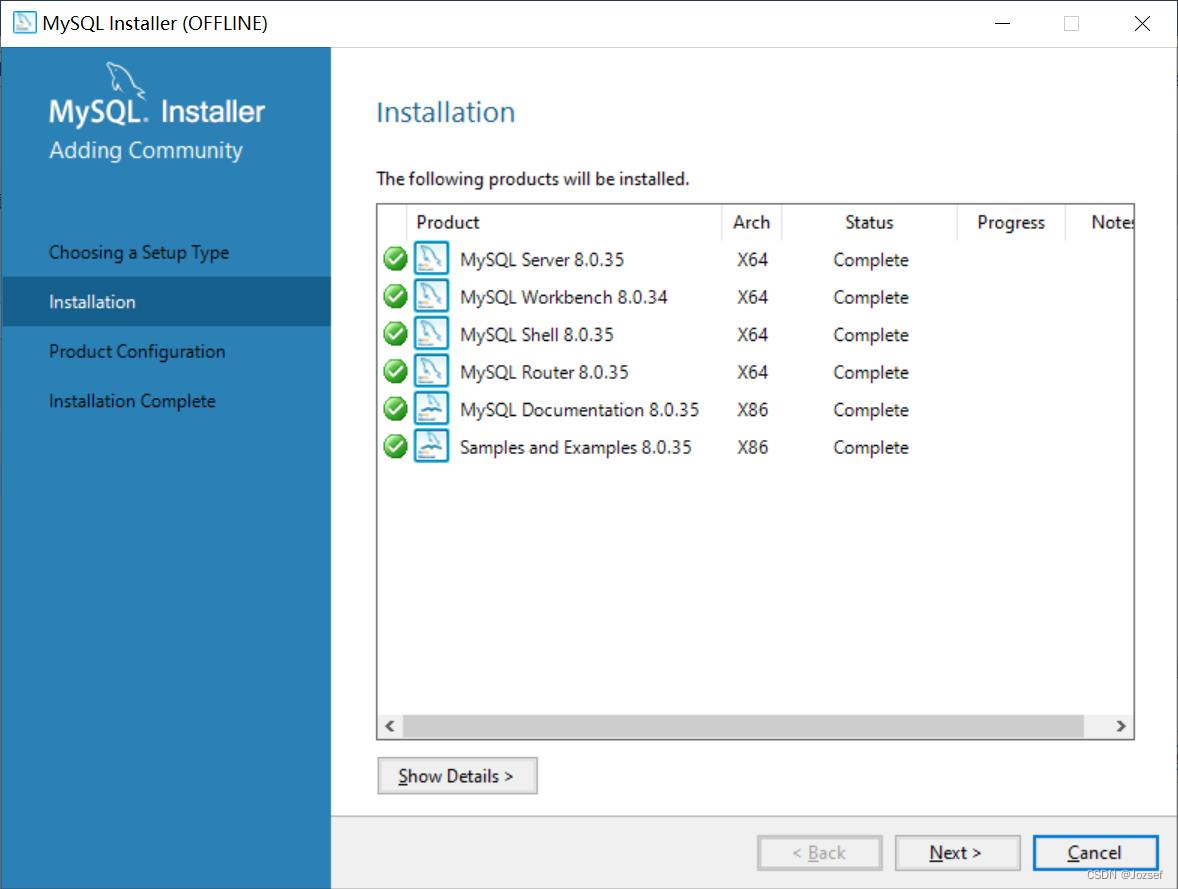Click X86 arch of MySQL Documentation row

[752, 410]
